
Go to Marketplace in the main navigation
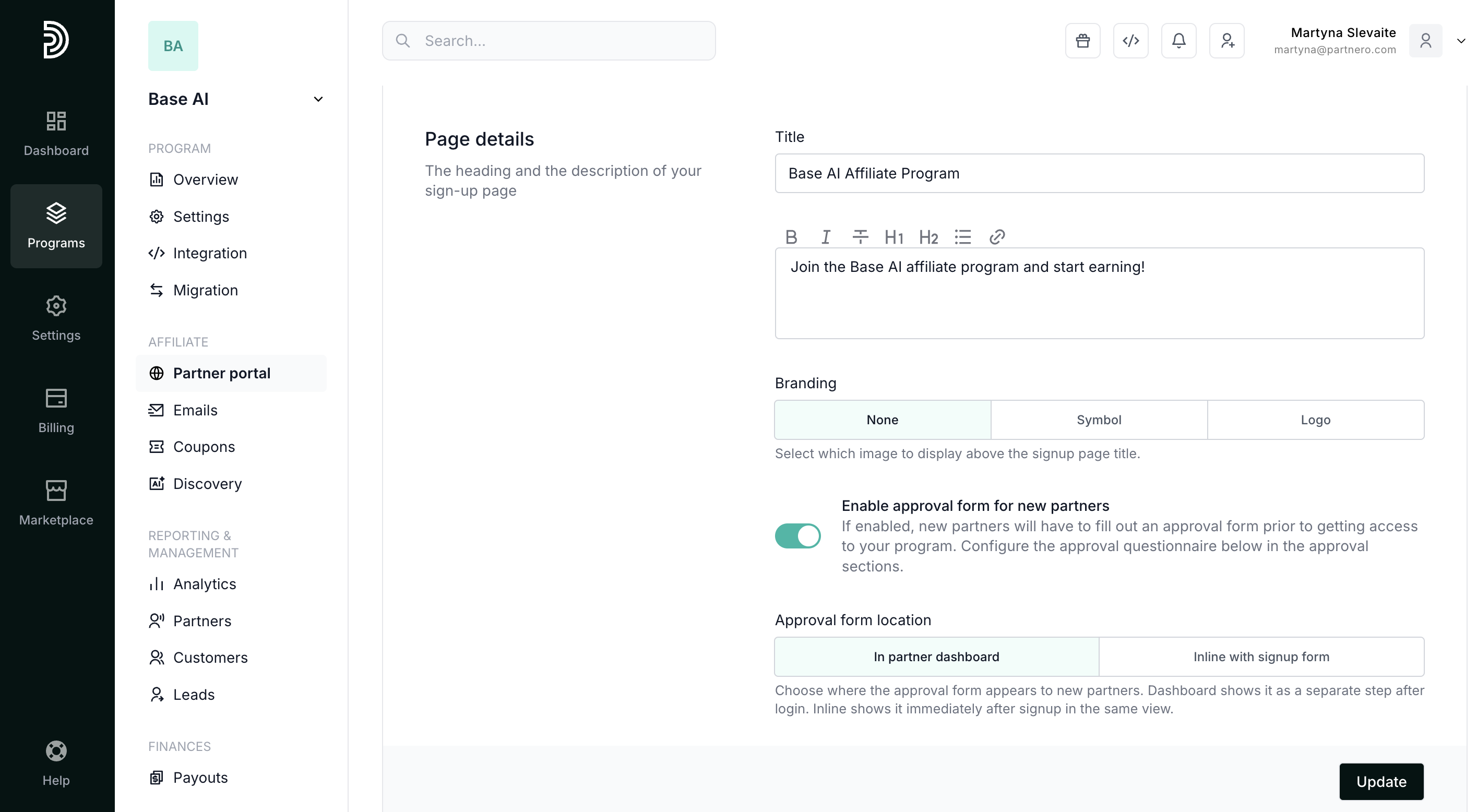point(56,504)
